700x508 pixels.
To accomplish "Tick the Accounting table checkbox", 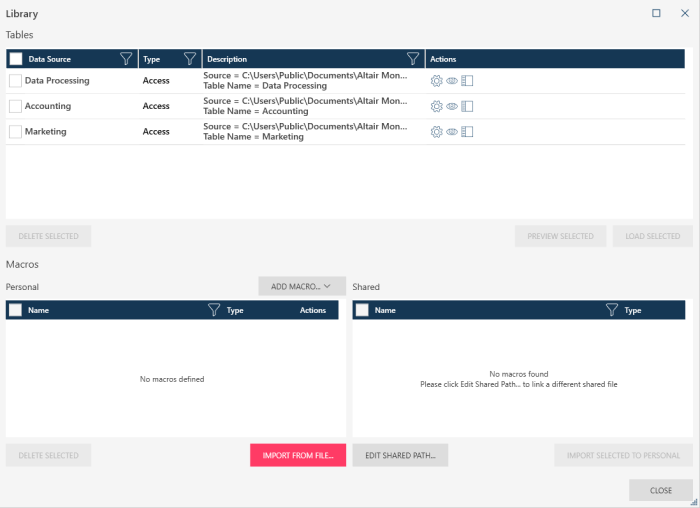I will tap(15, 106).
